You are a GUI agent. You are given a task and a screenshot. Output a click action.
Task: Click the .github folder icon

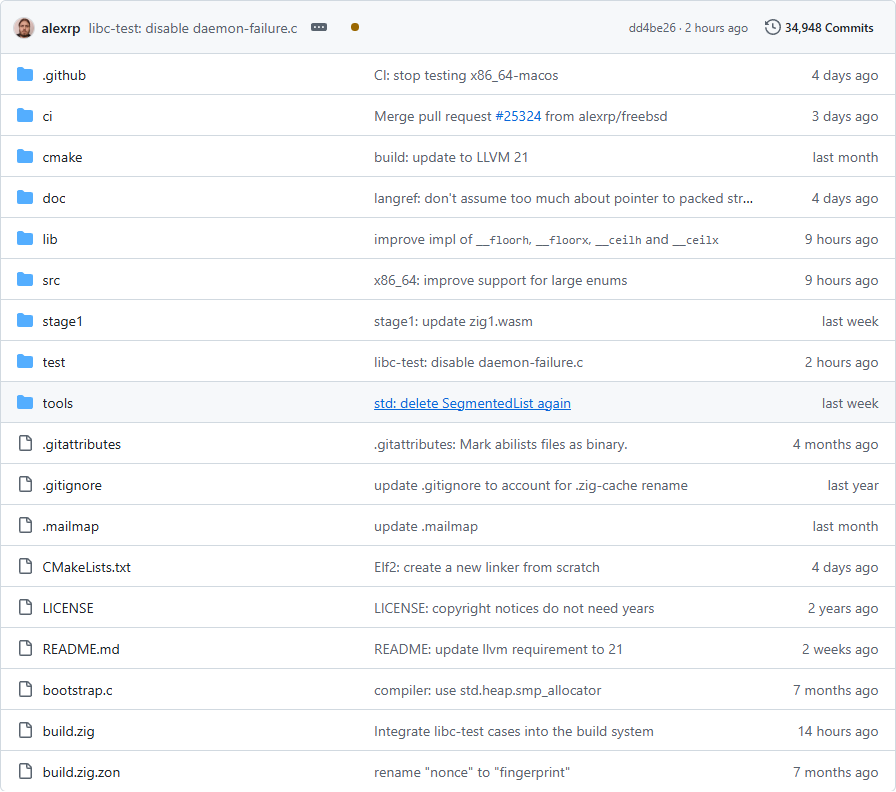coord(25,75)
